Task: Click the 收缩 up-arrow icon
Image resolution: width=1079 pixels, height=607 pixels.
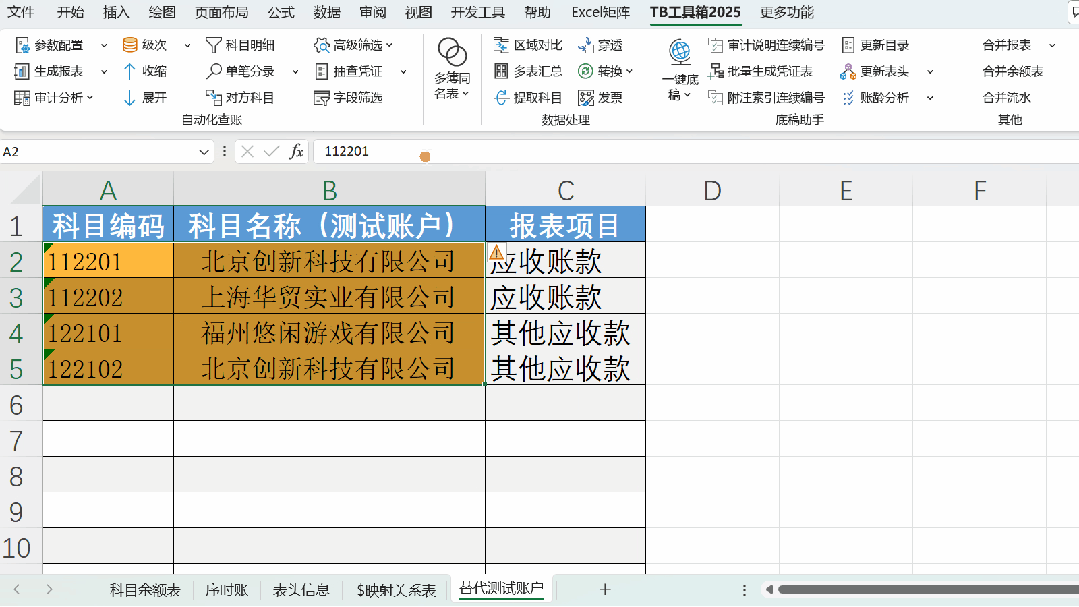Action: [x=129, y=70]
